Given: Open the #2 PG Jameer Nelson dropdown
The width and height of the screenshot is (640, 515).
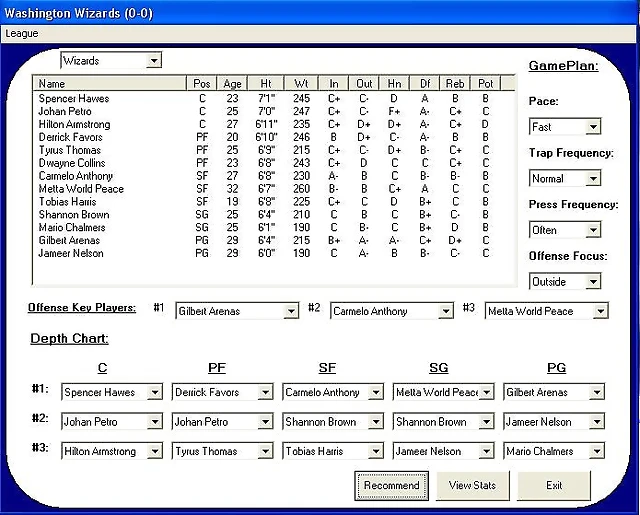Looking at the screenshot, I should click(554, 422).
